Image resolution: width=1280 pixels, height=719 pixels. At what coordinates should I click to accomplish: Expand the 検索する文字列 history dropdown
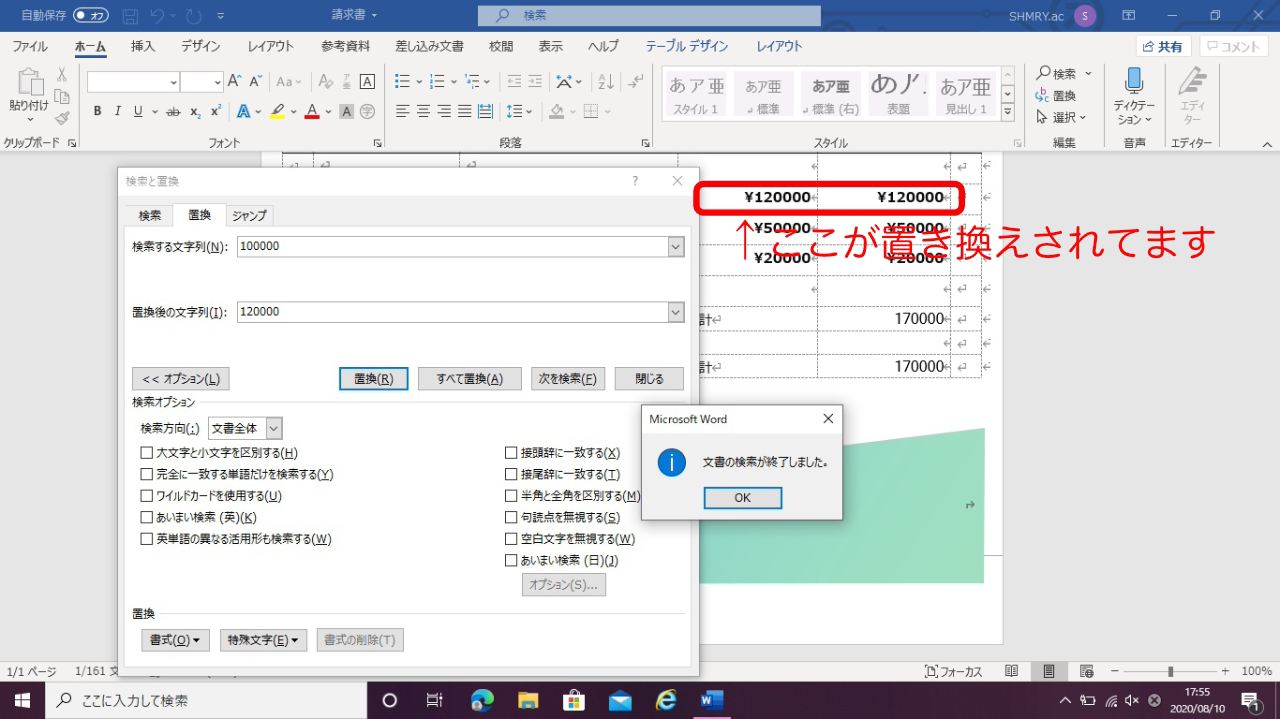click(676, 246)
